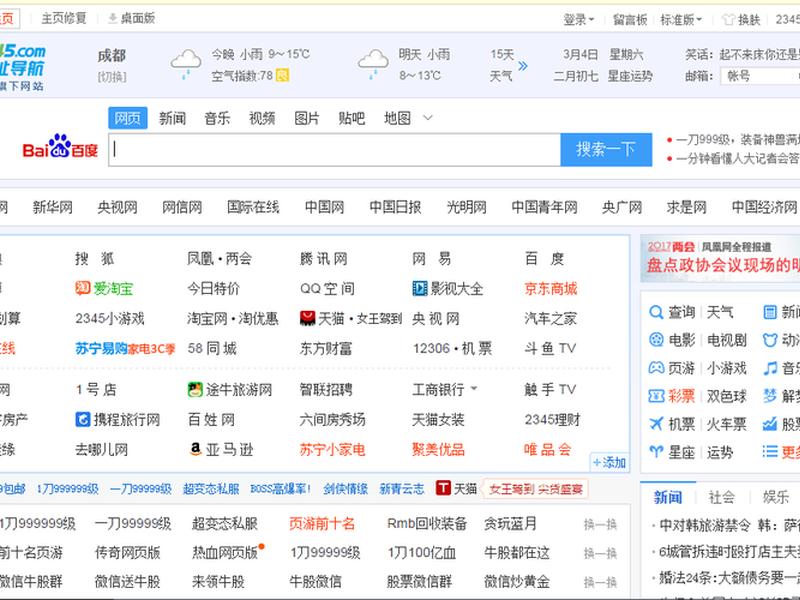This screenshot has height=600, width=800.
Task: Open the 火车票 link
Action: click(727, 424)
